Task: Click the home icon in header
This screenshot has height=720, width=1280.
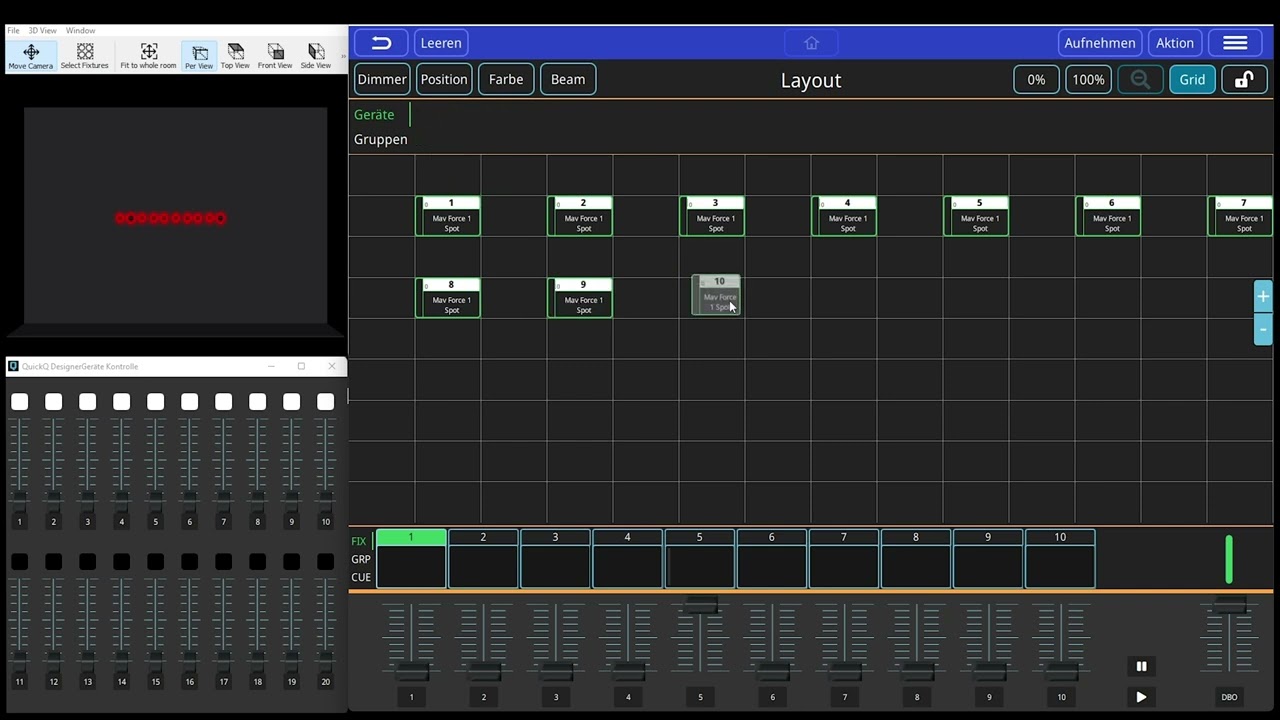Action: click(x=811, y=43)
